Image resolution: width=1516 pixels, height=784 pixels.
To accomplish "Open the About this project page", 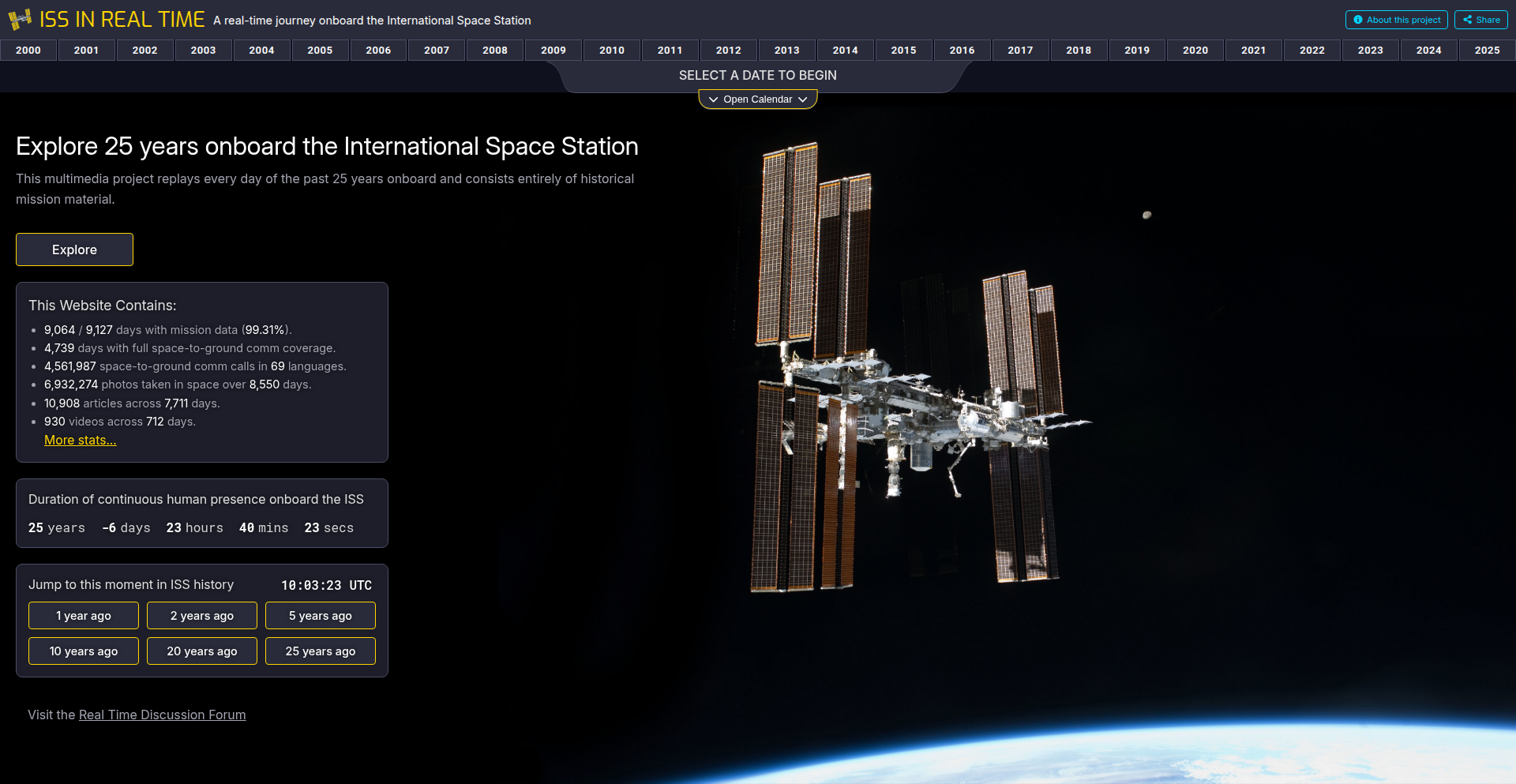I will [1396, 20].
